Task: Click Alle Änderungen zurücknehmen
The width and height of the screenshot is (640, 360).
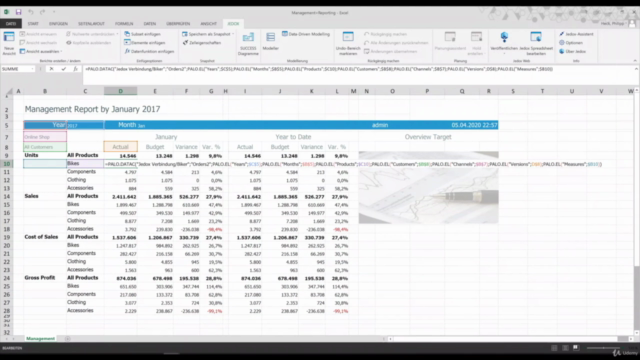Action: (x=396, y=42)
